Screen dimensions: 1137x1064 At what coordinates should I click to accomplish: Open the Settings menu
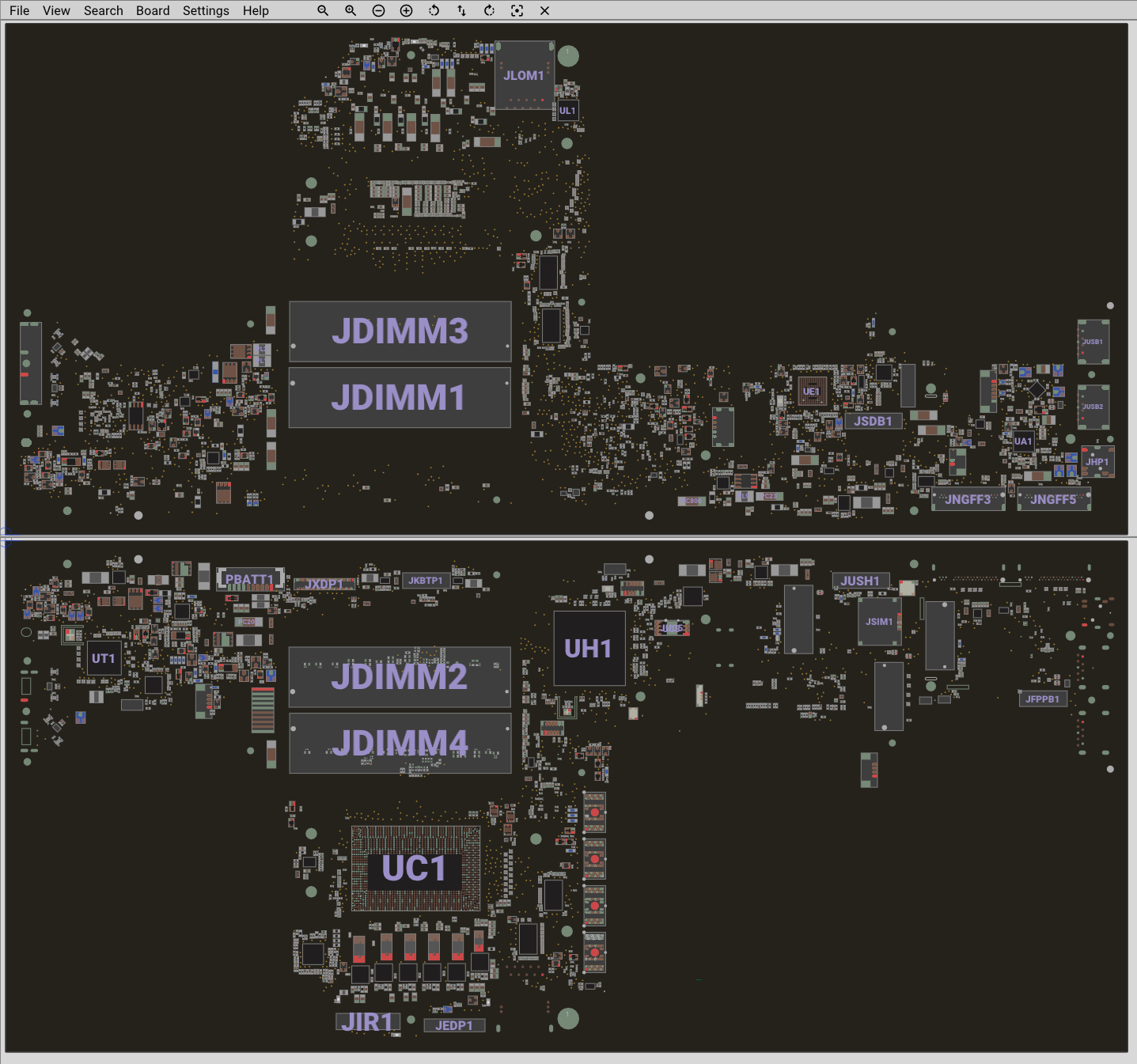[x=206, y=10]
